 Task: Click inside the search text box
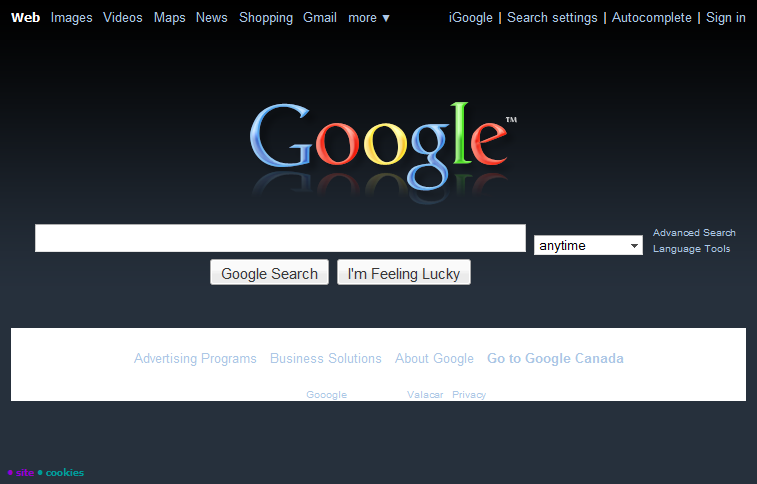click(x=280, y=238)
